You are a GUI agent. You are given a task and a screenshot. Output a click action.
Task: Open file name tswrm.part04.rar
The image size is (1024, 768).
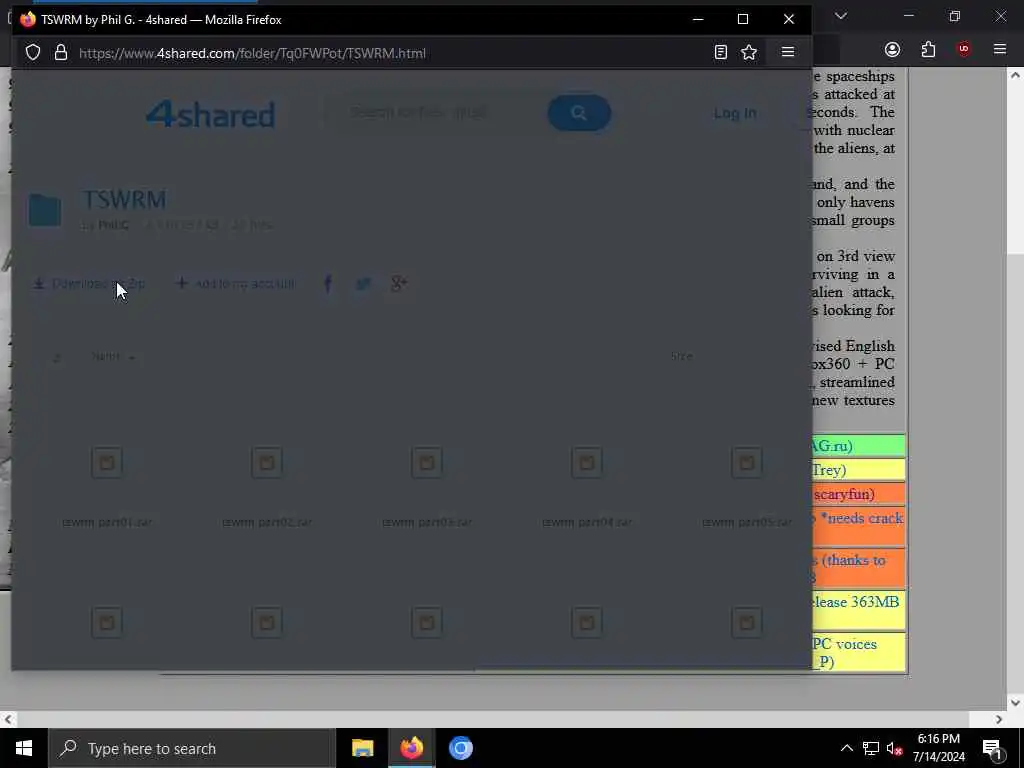coord(587,522)
